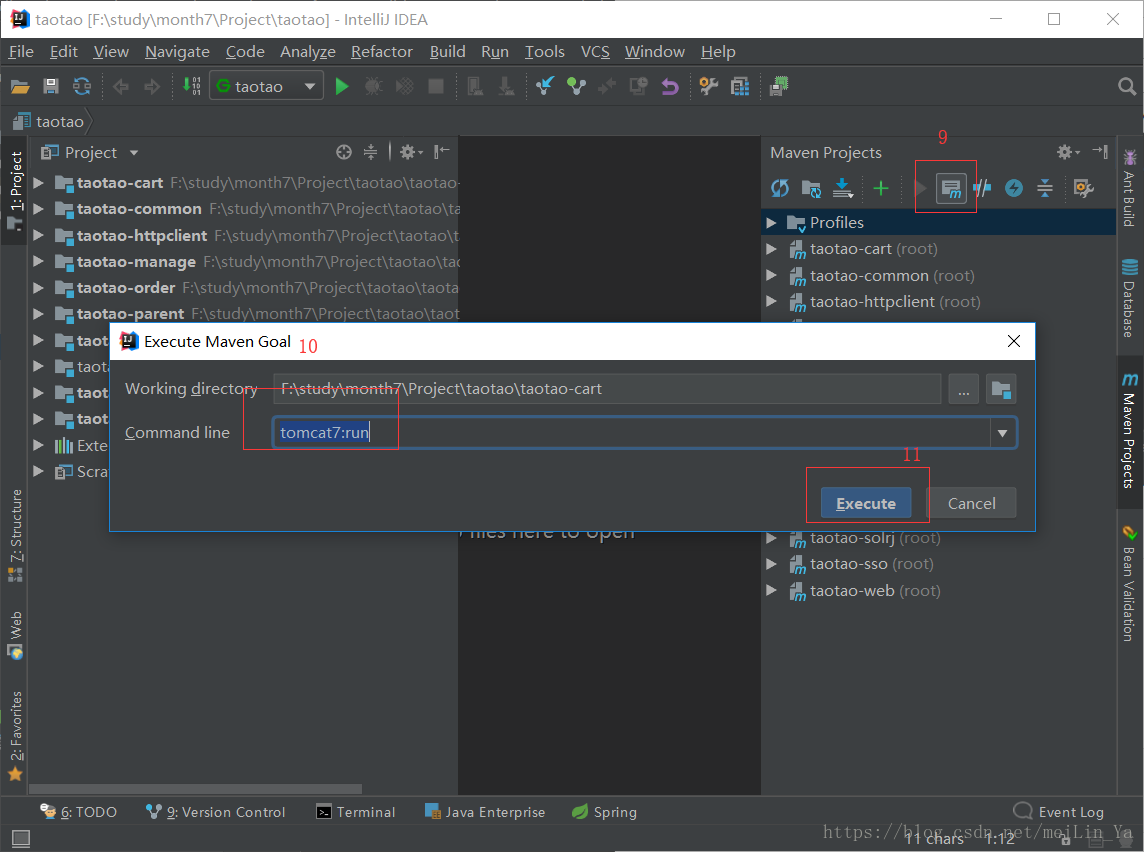Open the Spring tool window tab

click(604, 812)
